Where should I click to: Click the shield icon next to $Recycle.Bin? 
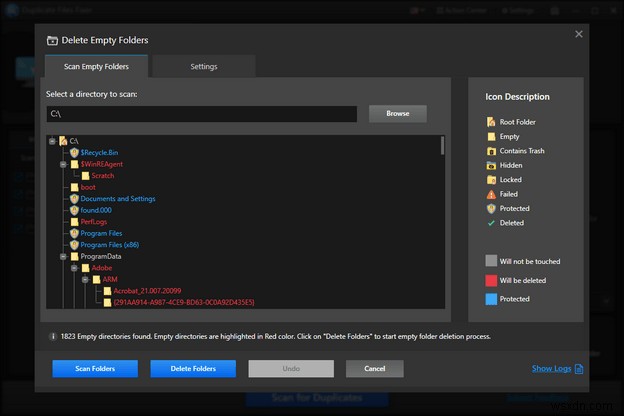click(74, 152)
